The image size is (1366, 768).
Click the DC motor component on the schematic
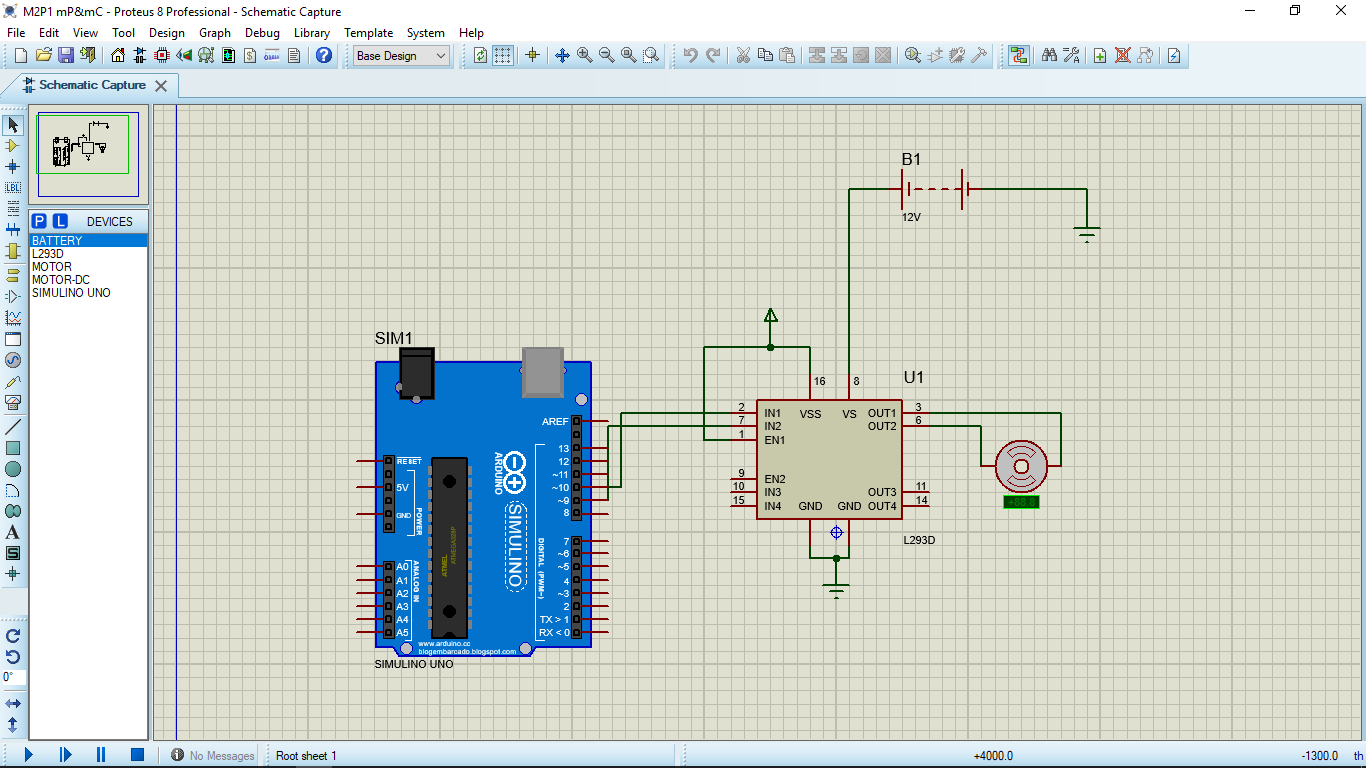(1021, 466)
